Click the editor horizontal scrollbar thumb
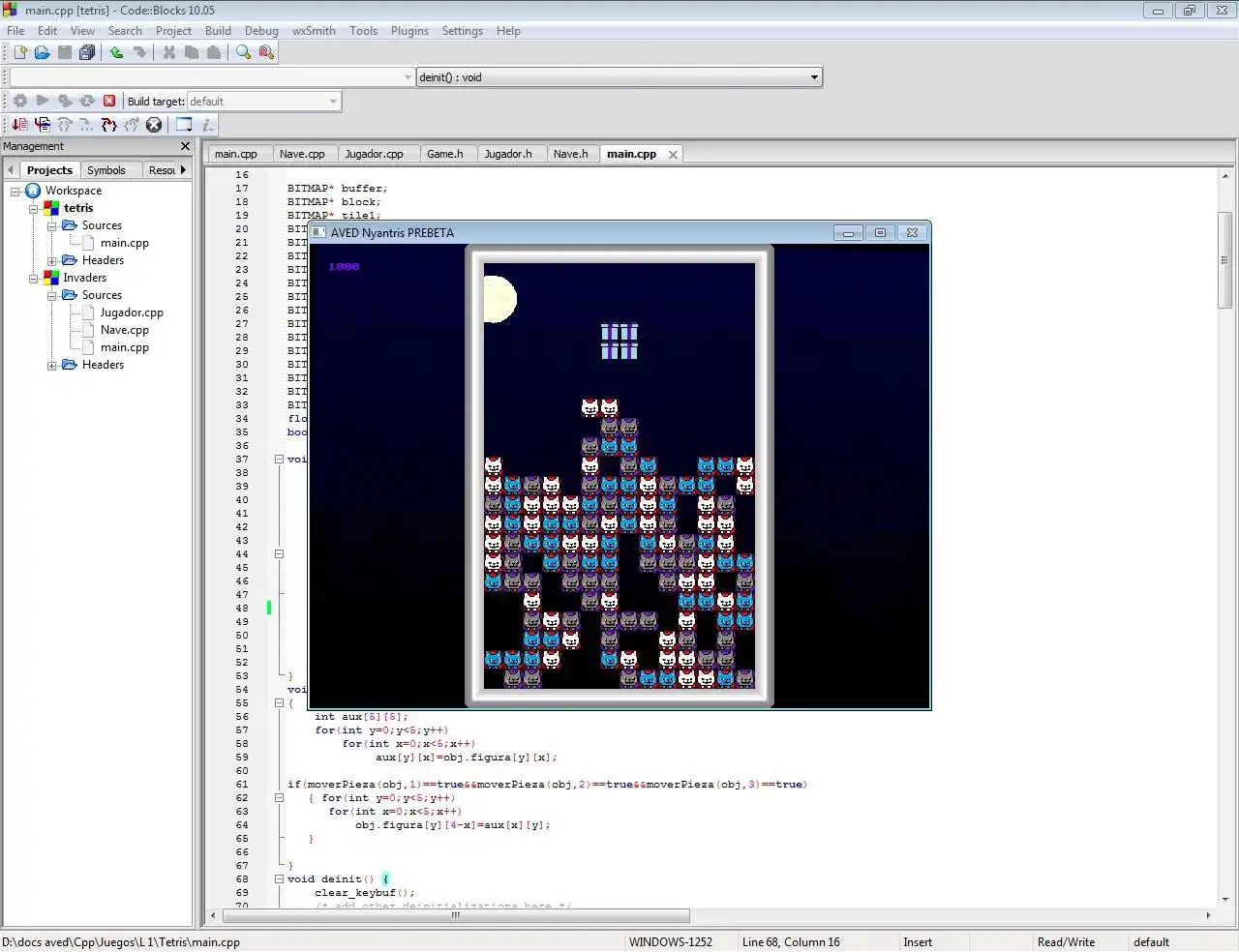 click(x=456, y=915)
